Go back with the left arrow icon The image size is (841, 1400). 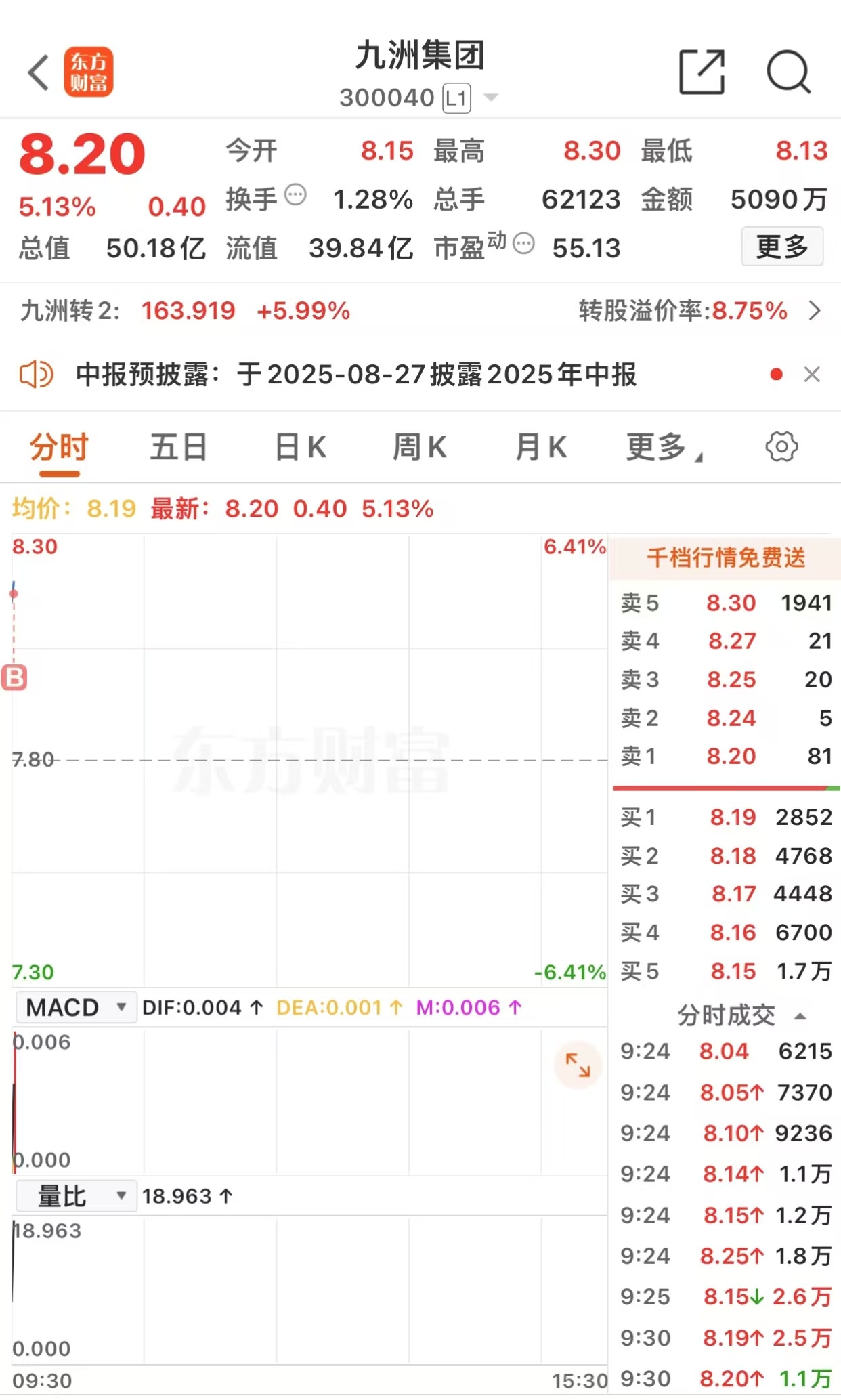[39, 72]
